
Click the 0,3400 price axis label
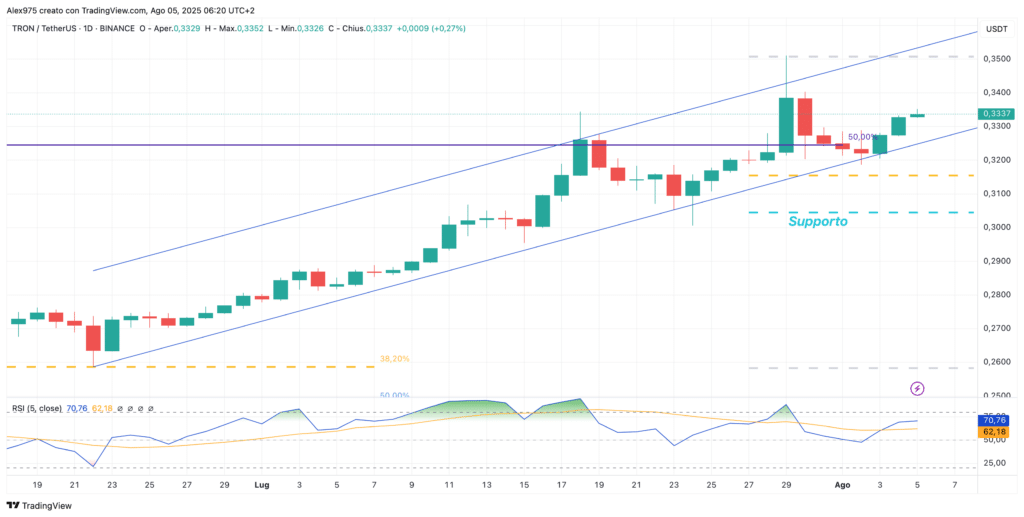[x=999, y=92]
